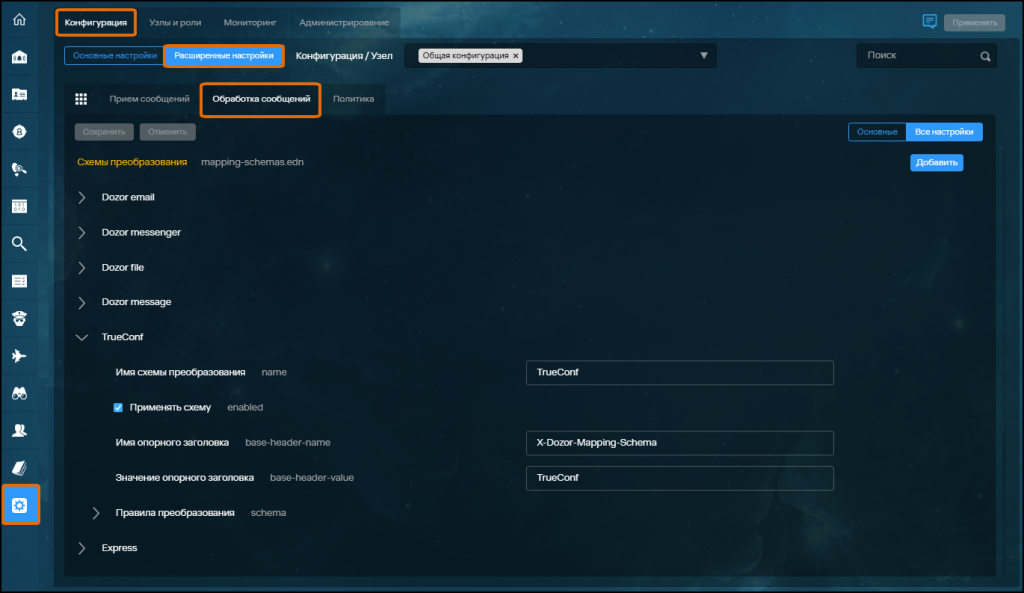Open the Конфигурация / Узел dropdown

703,56
